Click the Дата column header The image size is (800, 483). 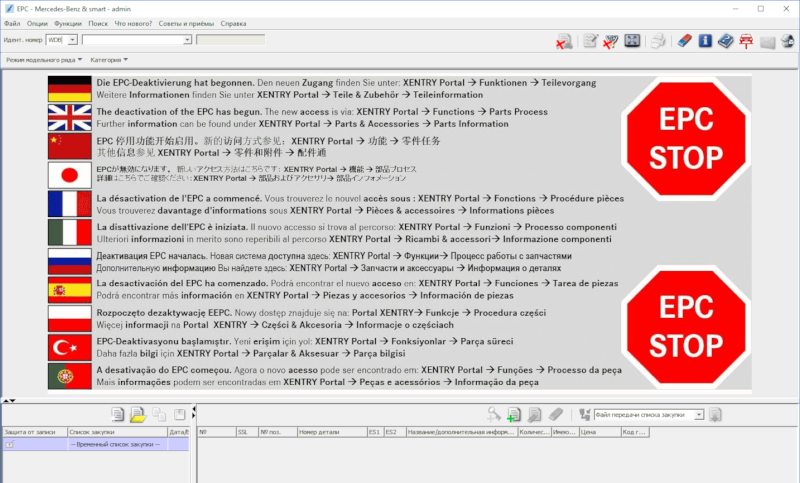click(x=179, y=432)
